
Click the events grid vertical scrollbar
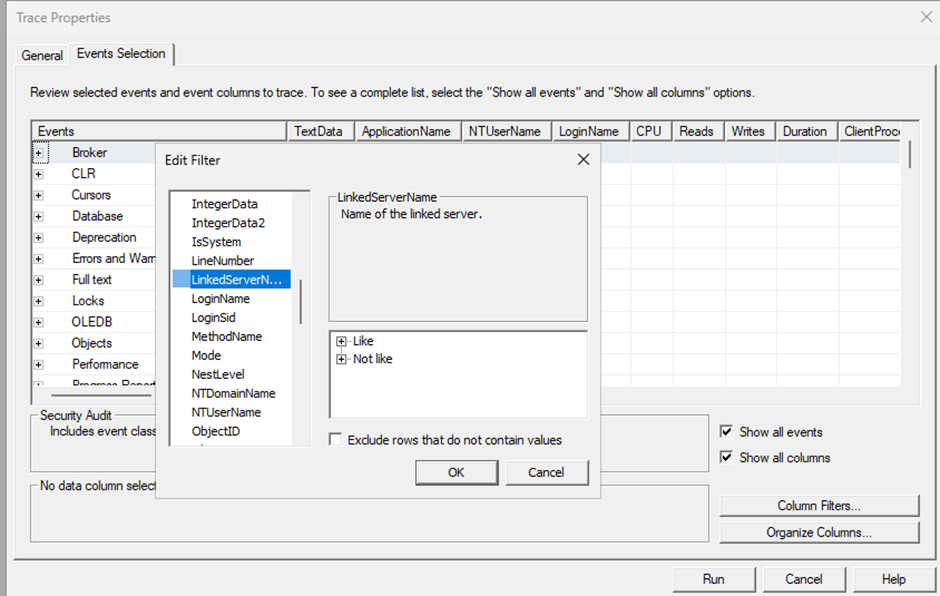[x=909, y=155]
